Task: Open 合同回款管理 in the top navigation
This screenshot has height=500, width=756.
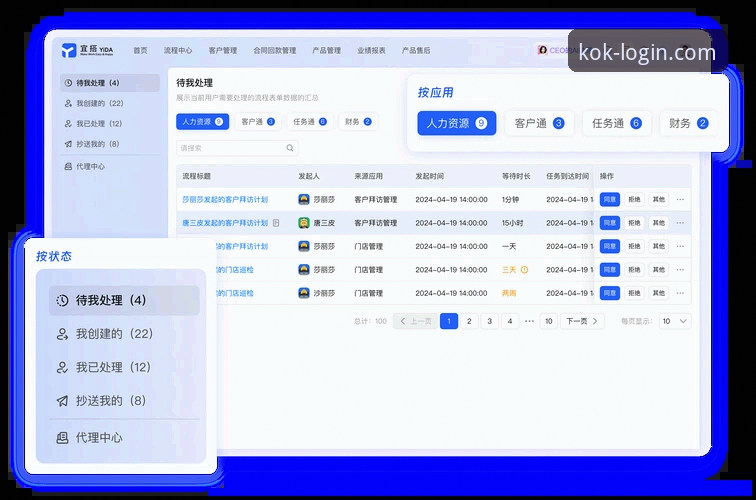Action: pyautogui.click(x=275, y=50)
